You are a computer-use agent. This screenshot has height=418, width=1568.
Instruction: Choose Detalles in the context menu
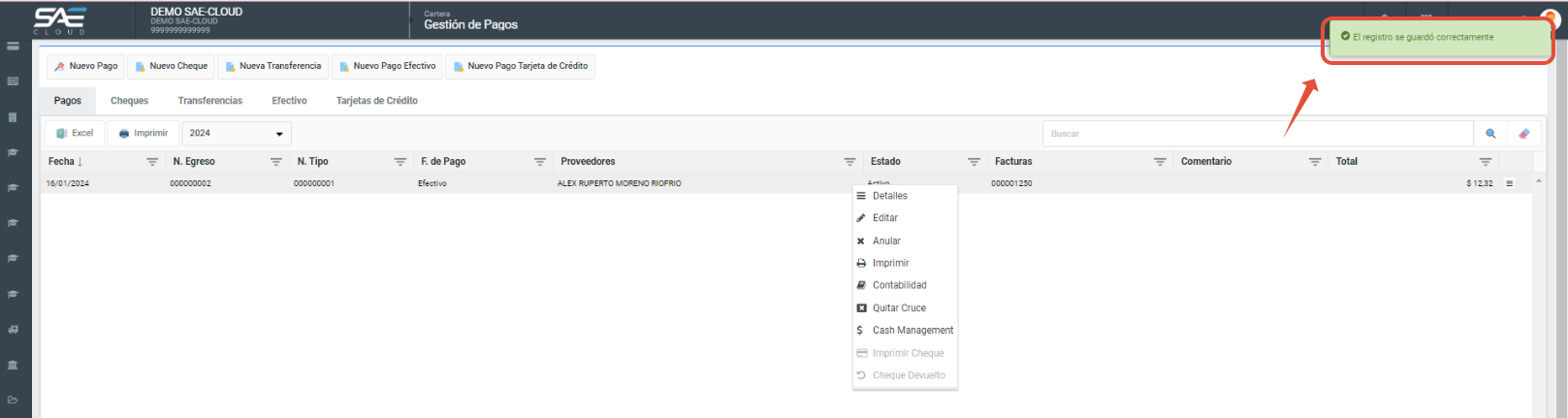(x=905, y=196)
